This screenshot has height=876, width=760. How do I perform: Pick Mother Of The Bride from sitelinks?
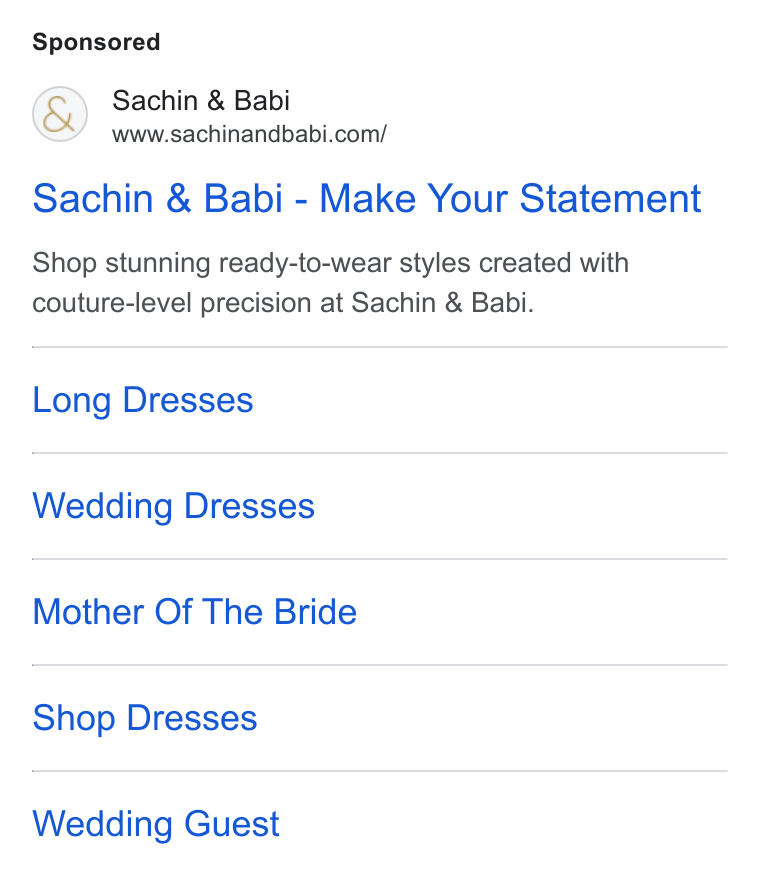pos(194,612)
